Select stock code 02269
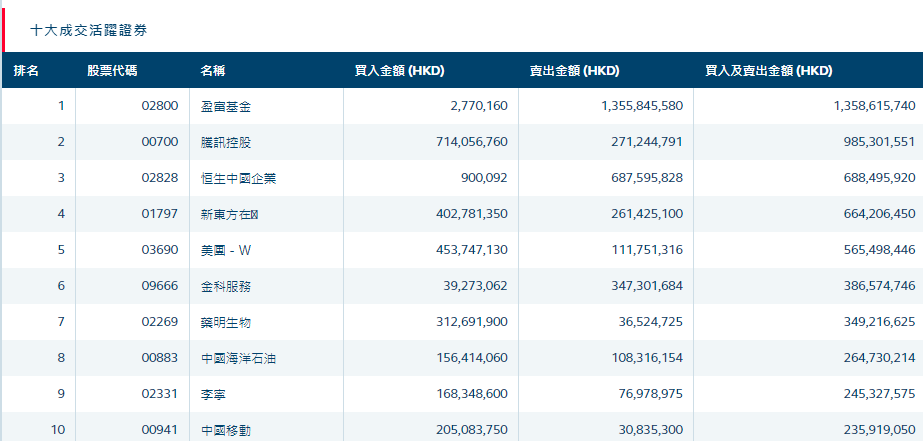 tap(160, 321)
